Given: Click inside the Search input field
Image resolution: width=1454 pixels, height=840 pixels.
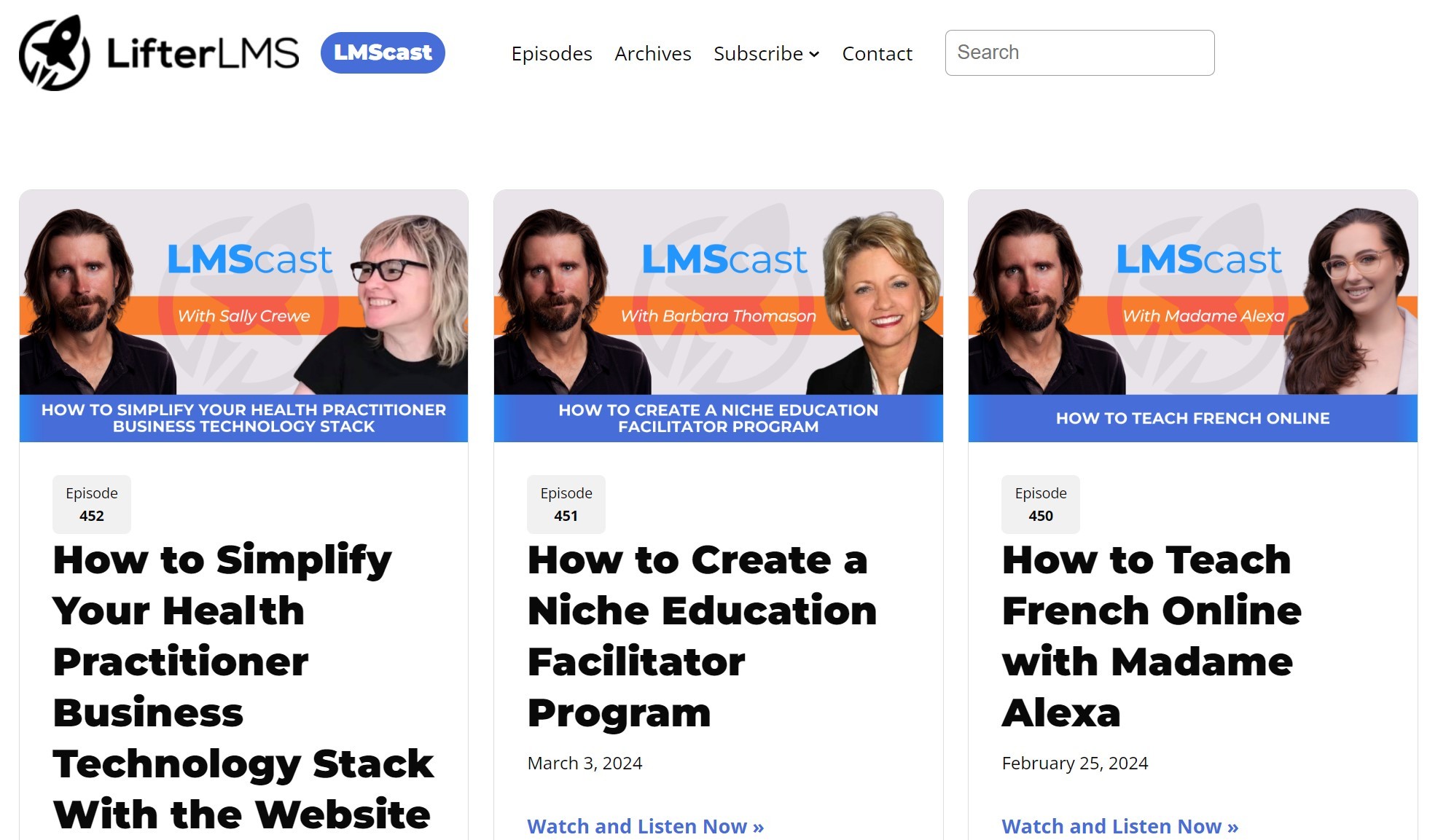Looking at the screenshot, I should click(1080, 52).
